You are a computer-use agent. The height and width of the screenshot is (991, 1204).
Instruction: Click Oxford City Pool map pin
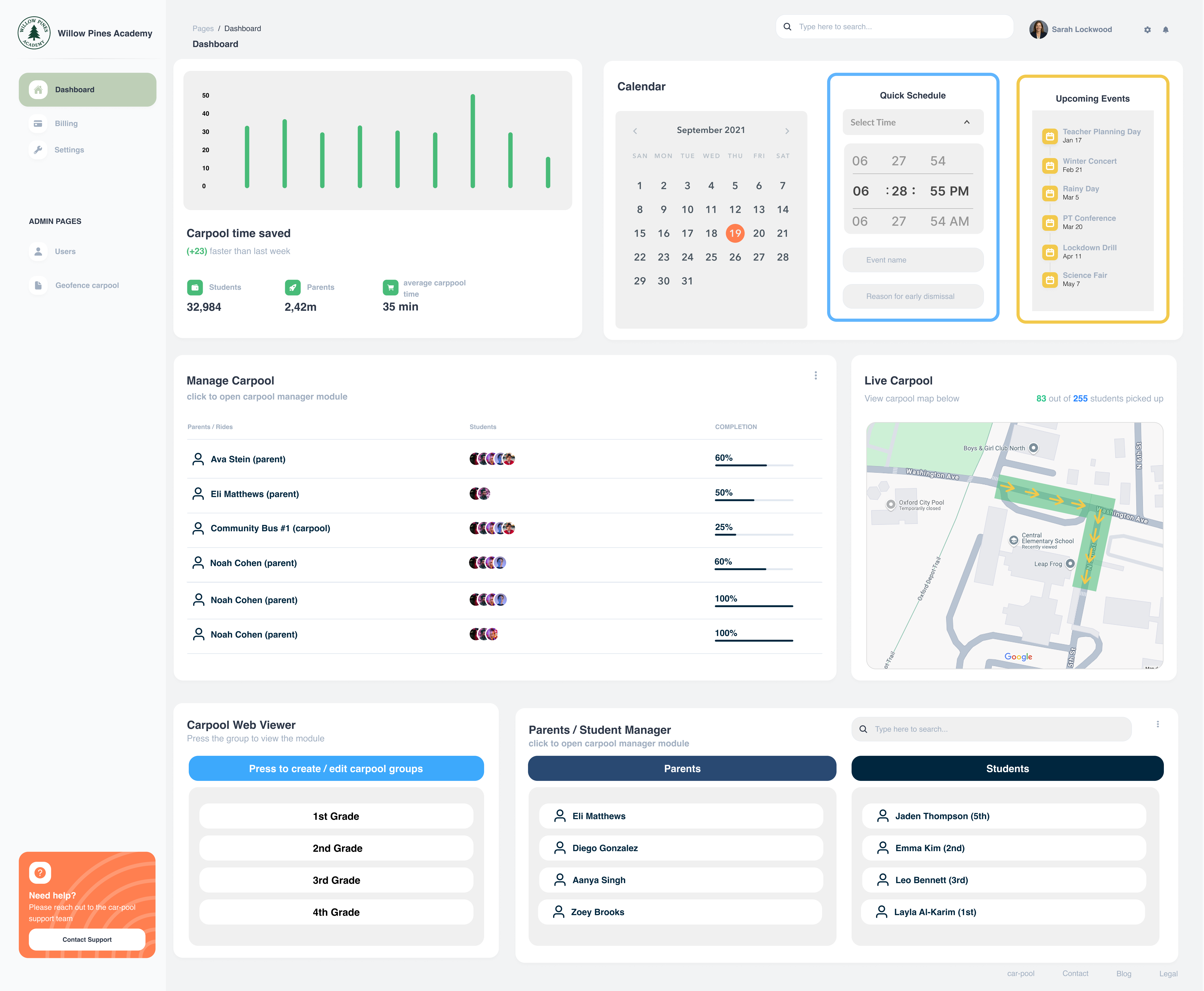tap(891, 505)
